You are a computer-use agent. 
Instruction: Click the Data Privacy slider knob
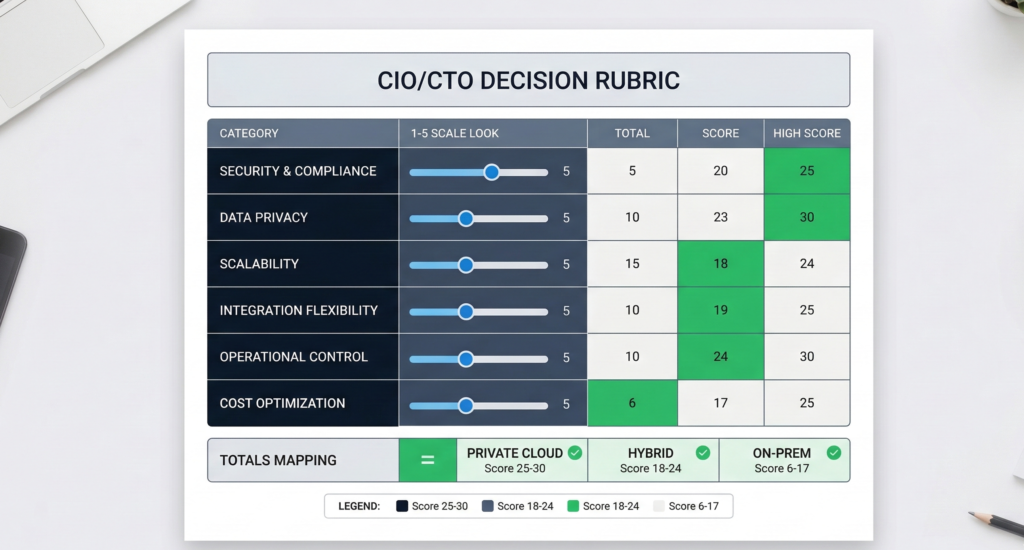pyautogui.click(x=466, y=218)
